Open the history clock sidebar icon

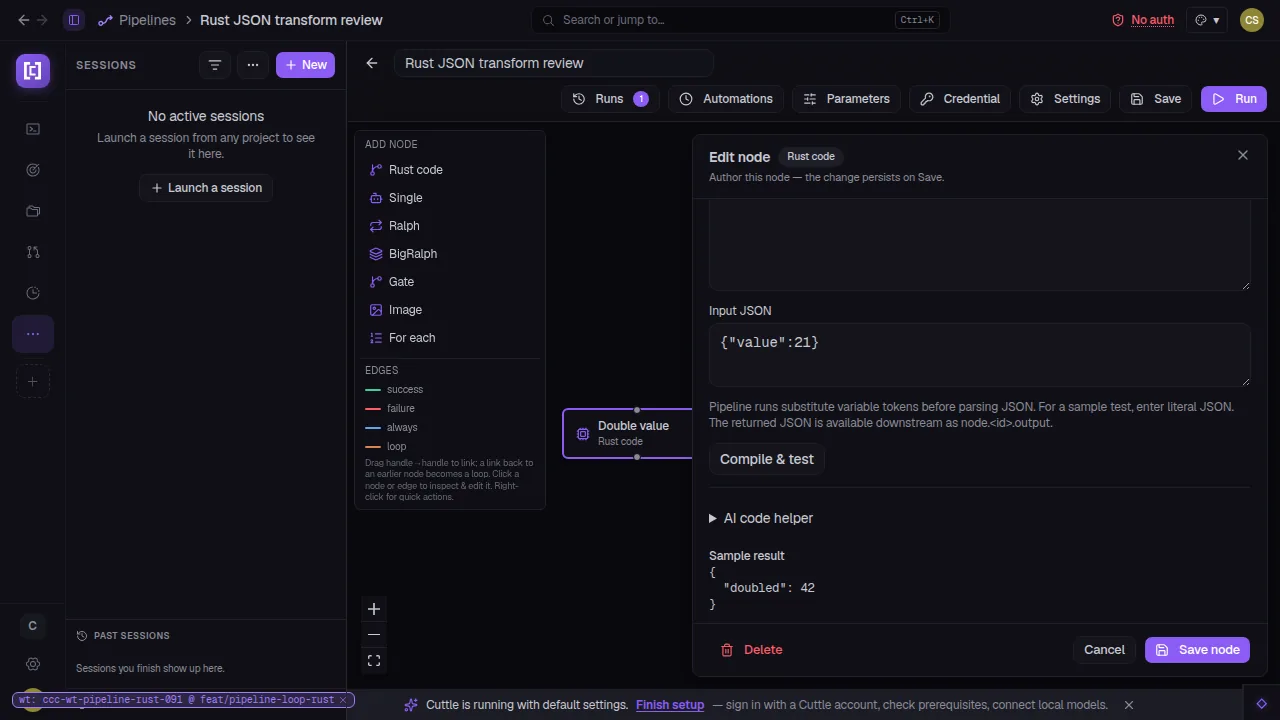click(x=33, y=293)
